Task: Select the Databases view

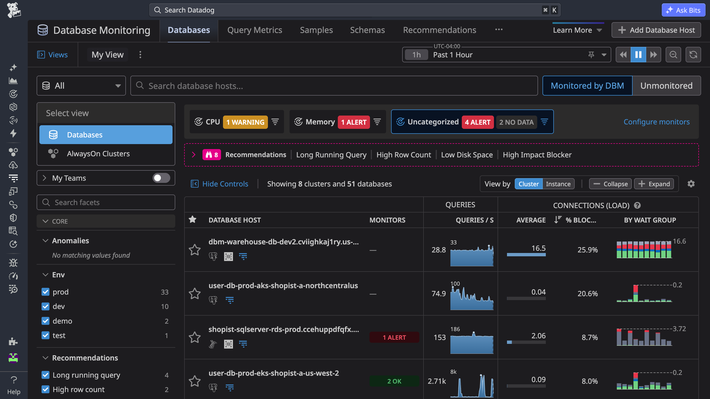Action: point(106,135)
